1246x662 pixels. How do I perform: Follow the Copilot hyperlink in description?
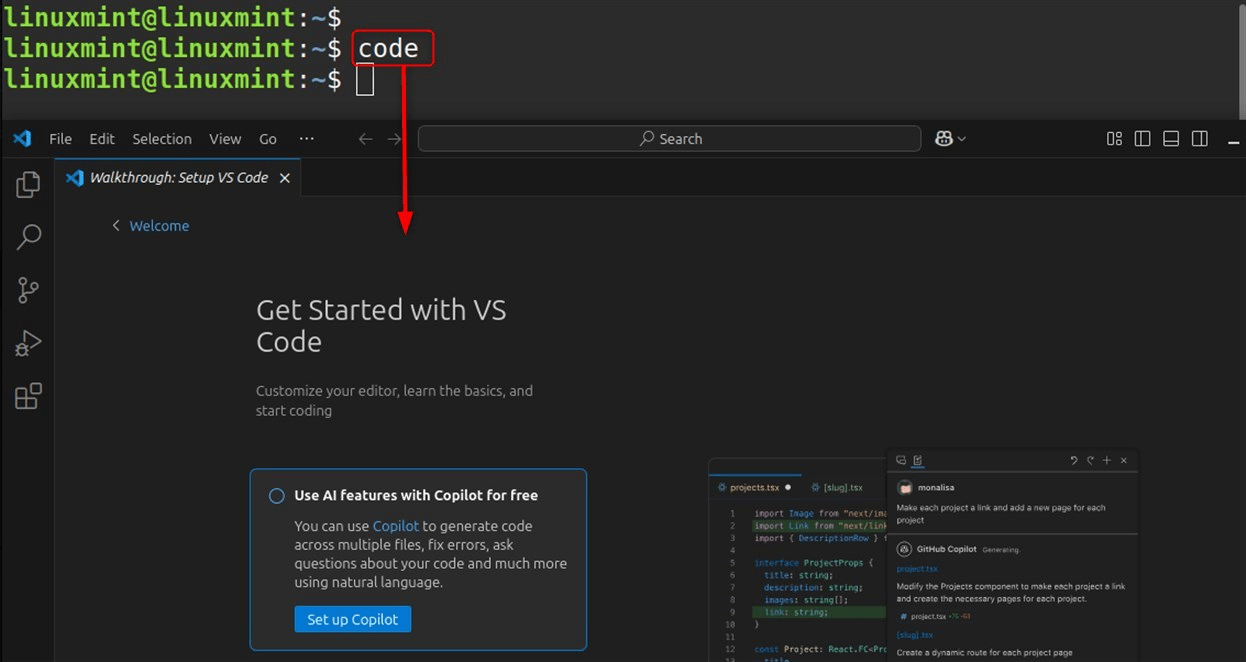[395, 526]
